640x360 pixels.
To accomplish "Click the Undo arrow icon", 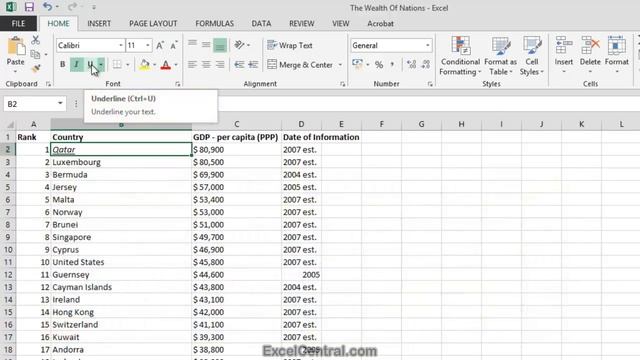I will tap(47, 7).
